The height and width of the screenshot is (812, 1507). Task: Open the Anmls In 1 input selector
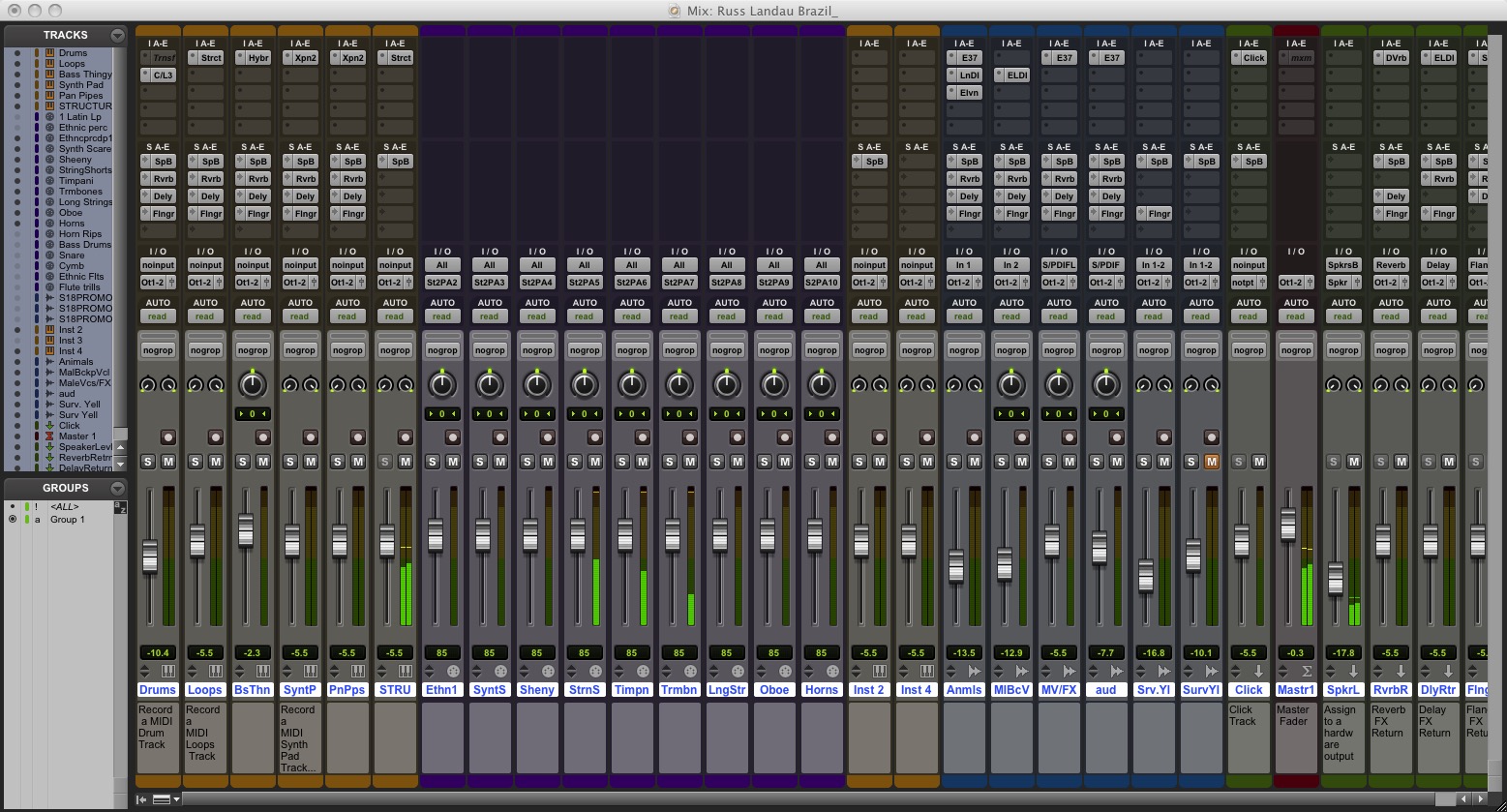click(964, 265)
